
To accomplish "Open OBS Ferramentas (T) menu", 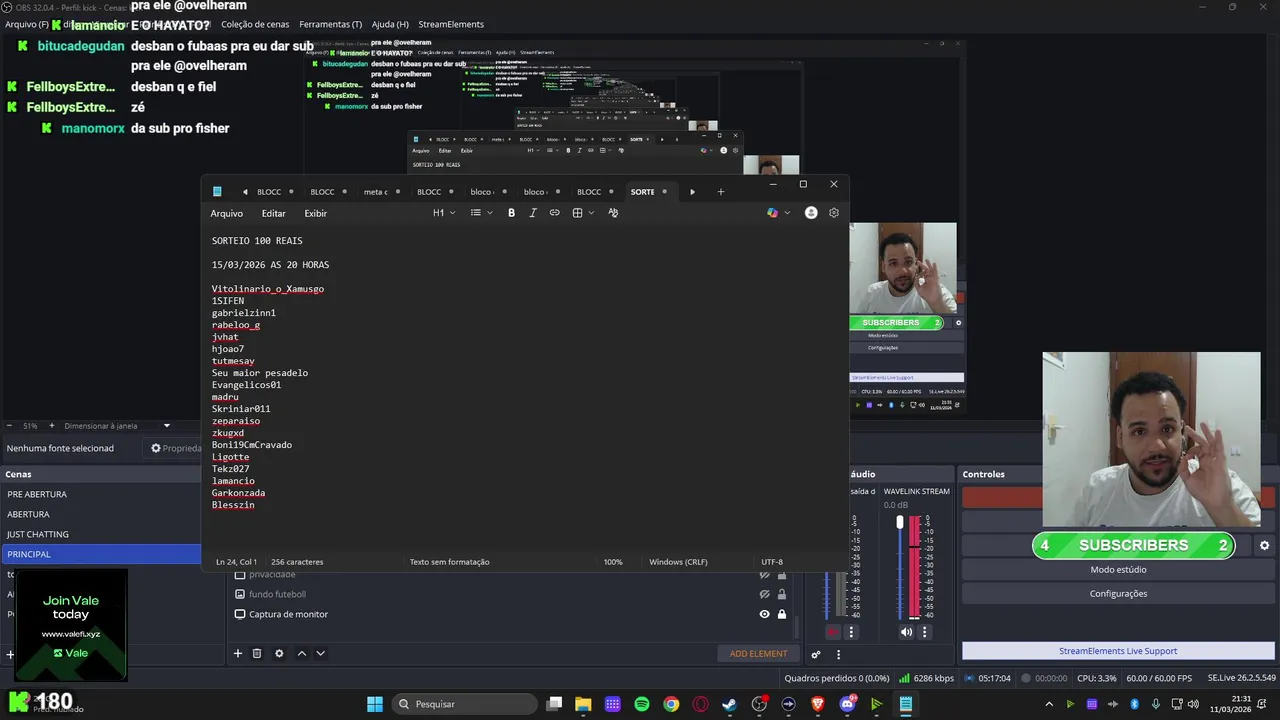I will [331, 24].
